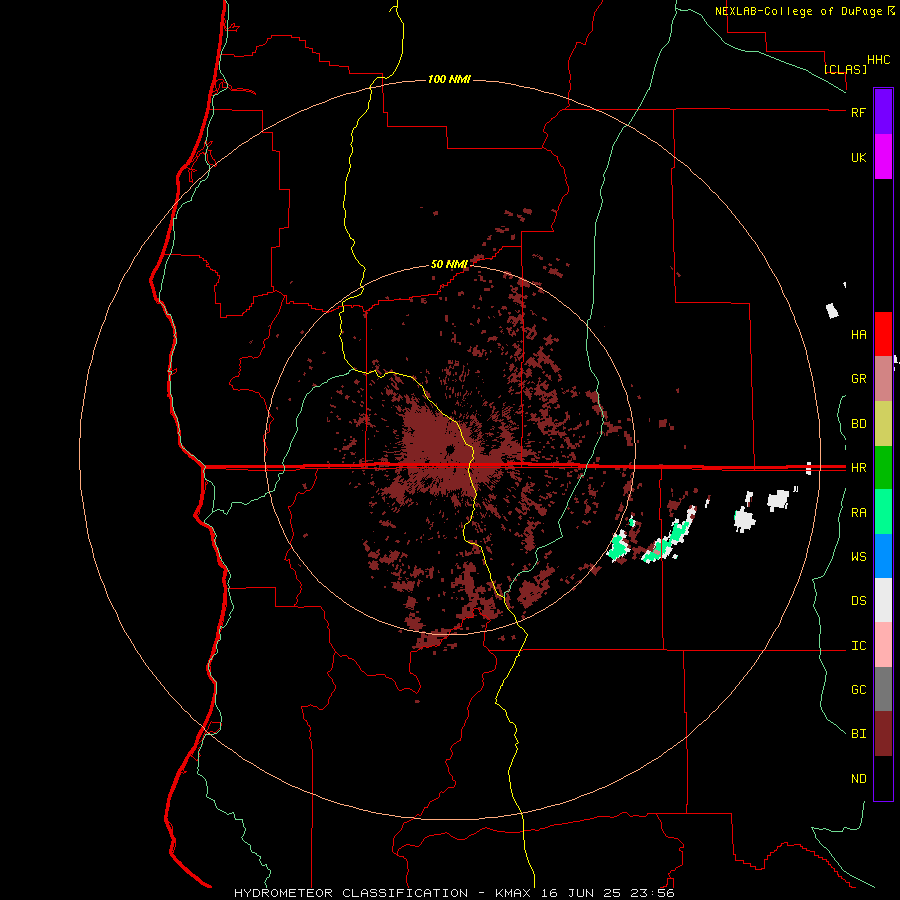Viewport: 900px width, 900px height.
Task: Click the ND legend label
Action: pyautogui.click(x=858, y=779)
